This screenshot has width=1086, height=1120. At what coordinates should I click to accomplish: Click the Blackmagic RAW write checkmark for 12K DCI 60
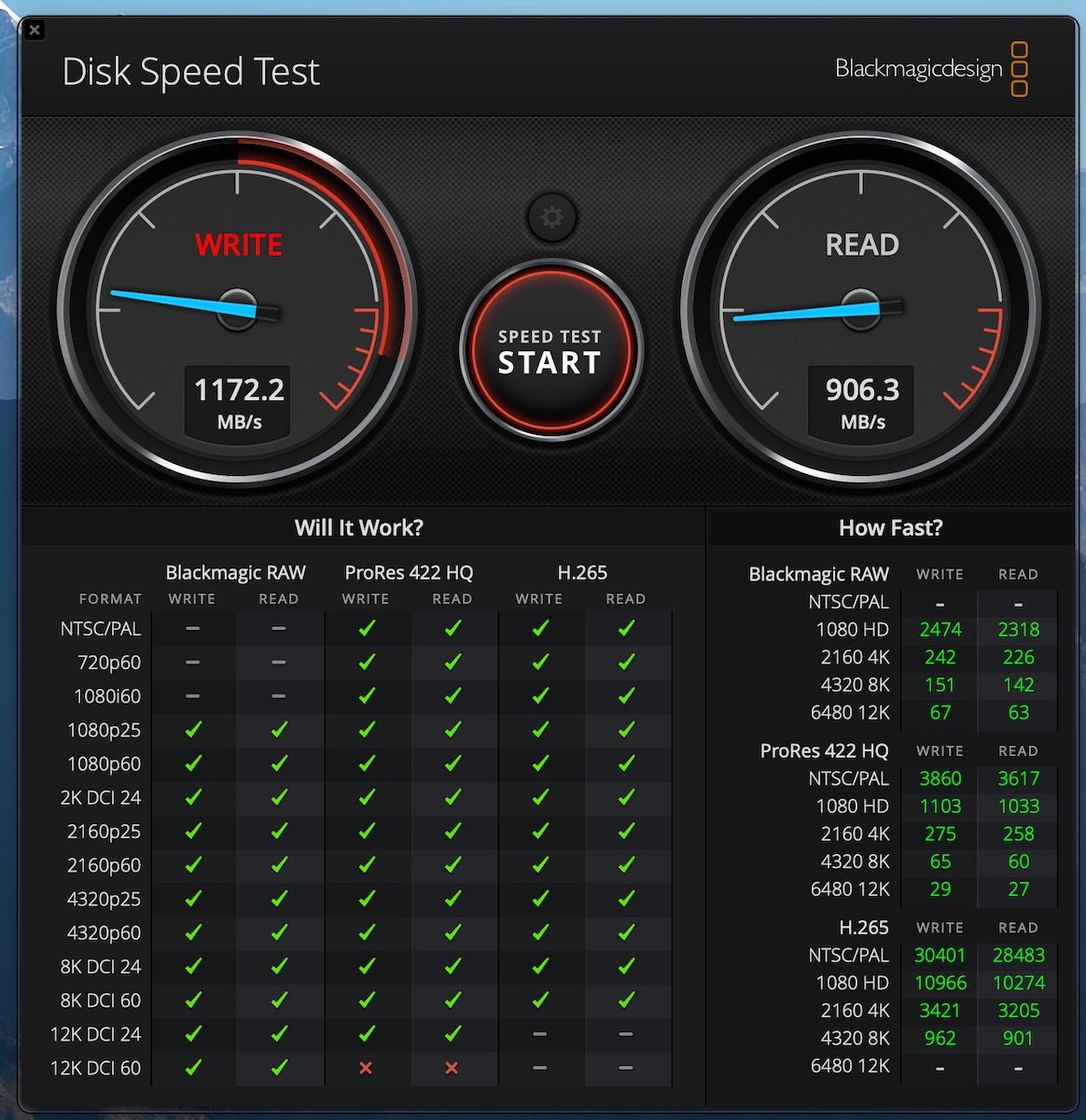193,1068
